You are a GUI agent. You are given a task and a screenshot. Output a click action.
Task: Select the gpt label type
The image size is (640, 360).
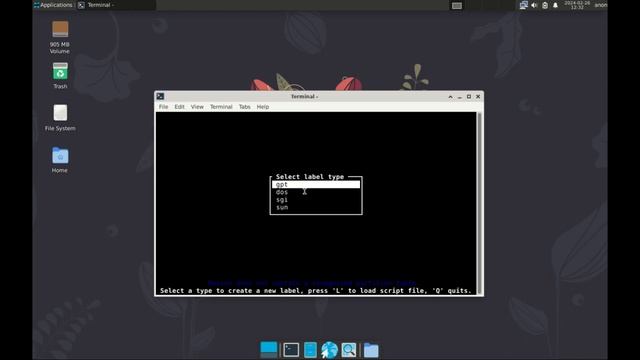coord(316,184)
